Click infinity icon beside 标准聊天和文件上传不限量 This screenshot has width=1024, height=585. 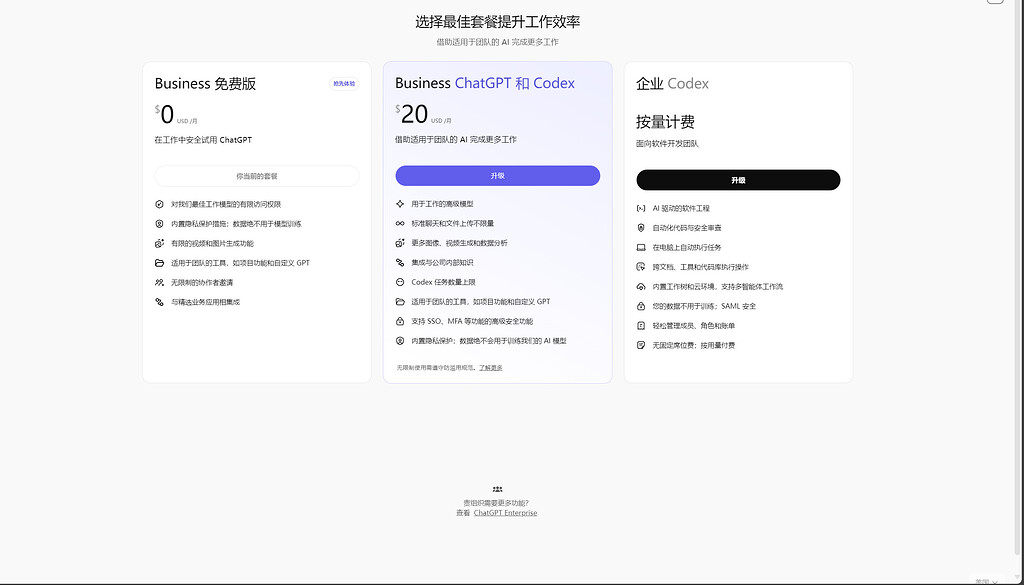coord(400,223)
